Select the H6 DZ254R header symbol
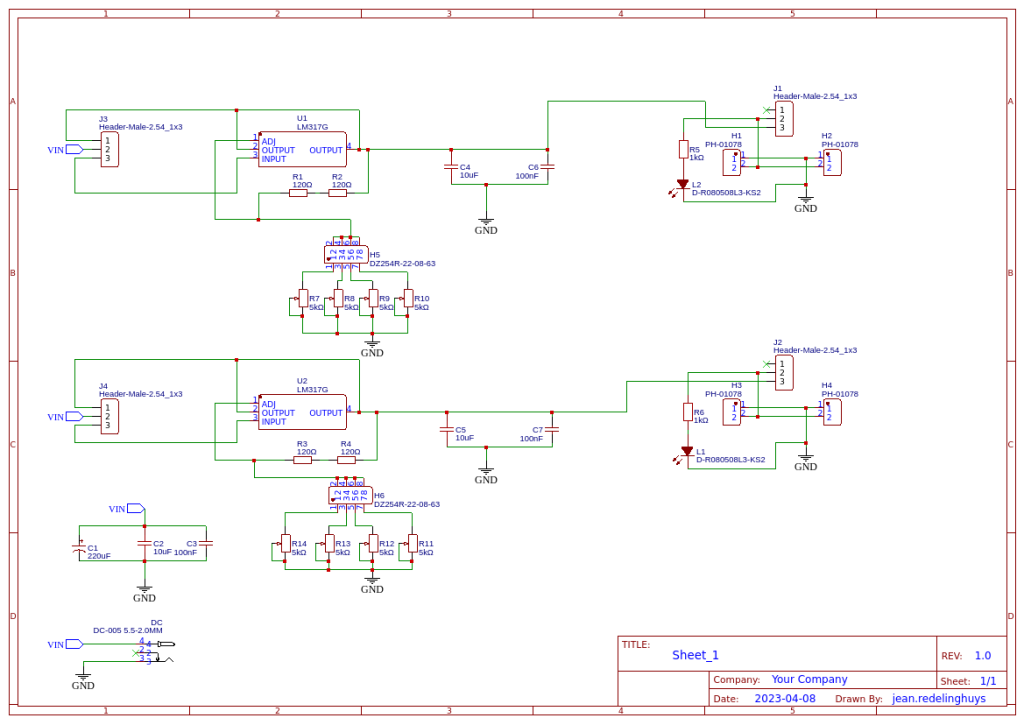1024x725 pixels. coord(351,495)
